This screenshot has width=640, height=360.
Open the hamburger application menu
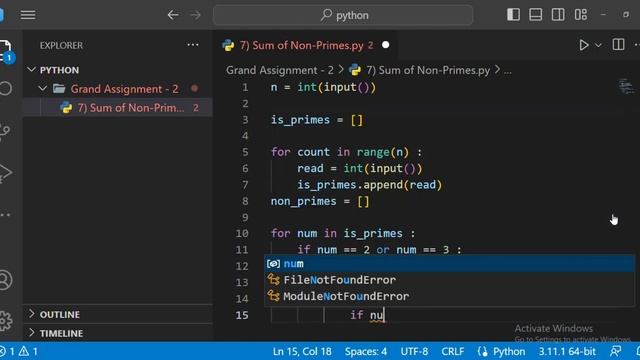28,15
